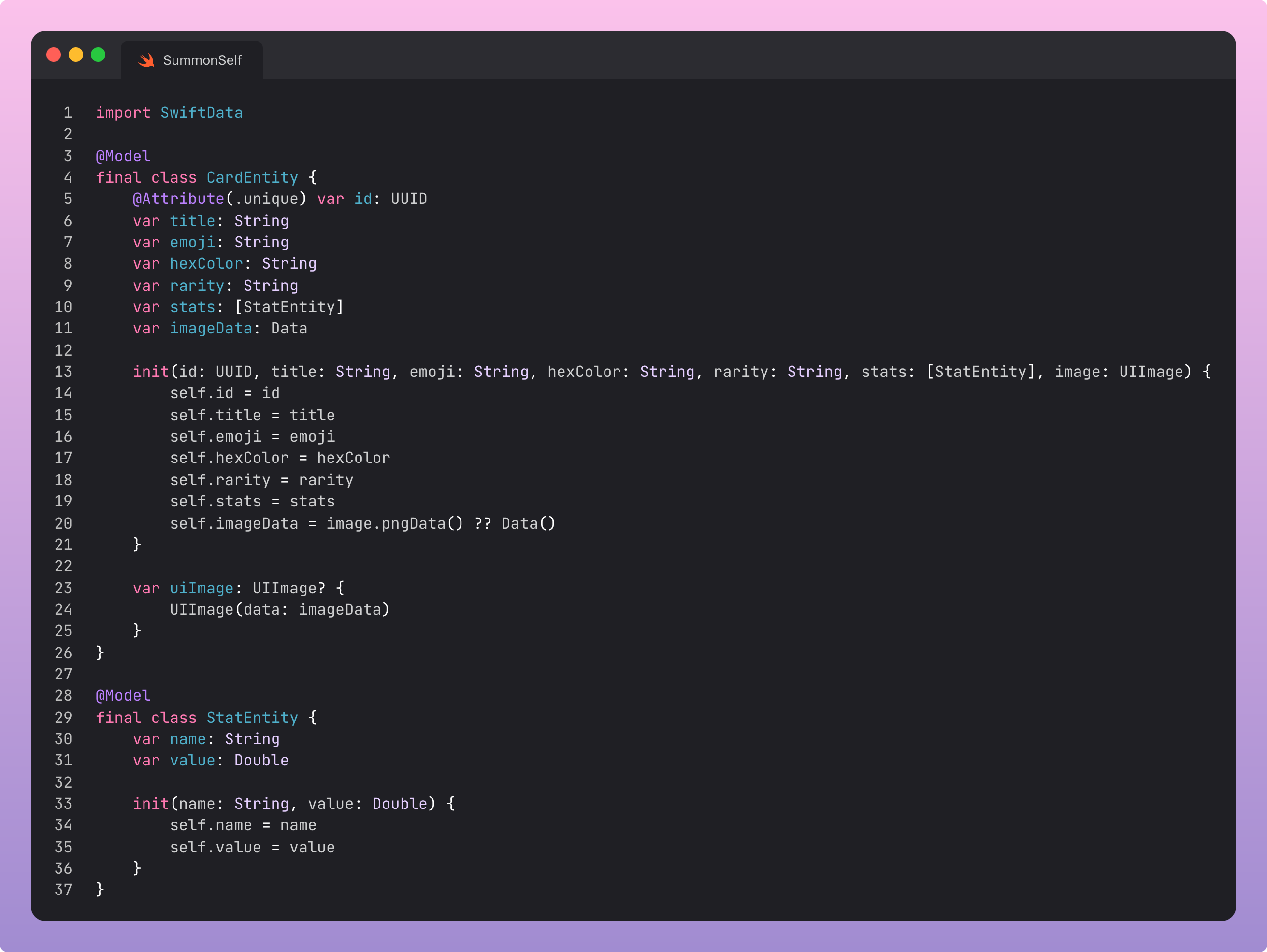
Task: Click line number 22 in the gutter
Action: click(x=63, y=566)
